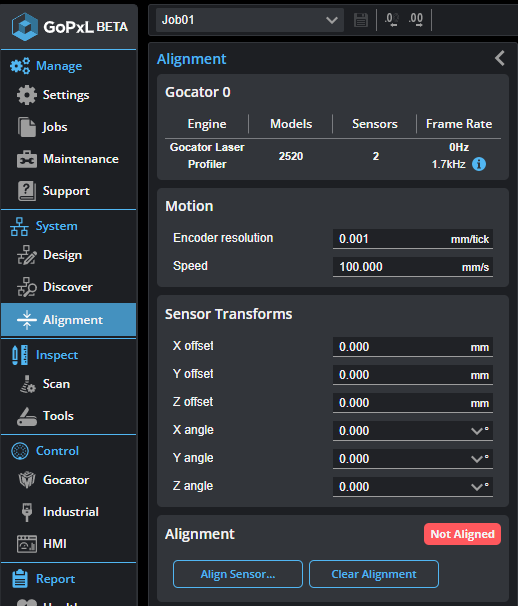This screenshot has width=518, height=606.
Task: Click the Manage gears icon
Action: pyautogui.click(x=20, y=66)
